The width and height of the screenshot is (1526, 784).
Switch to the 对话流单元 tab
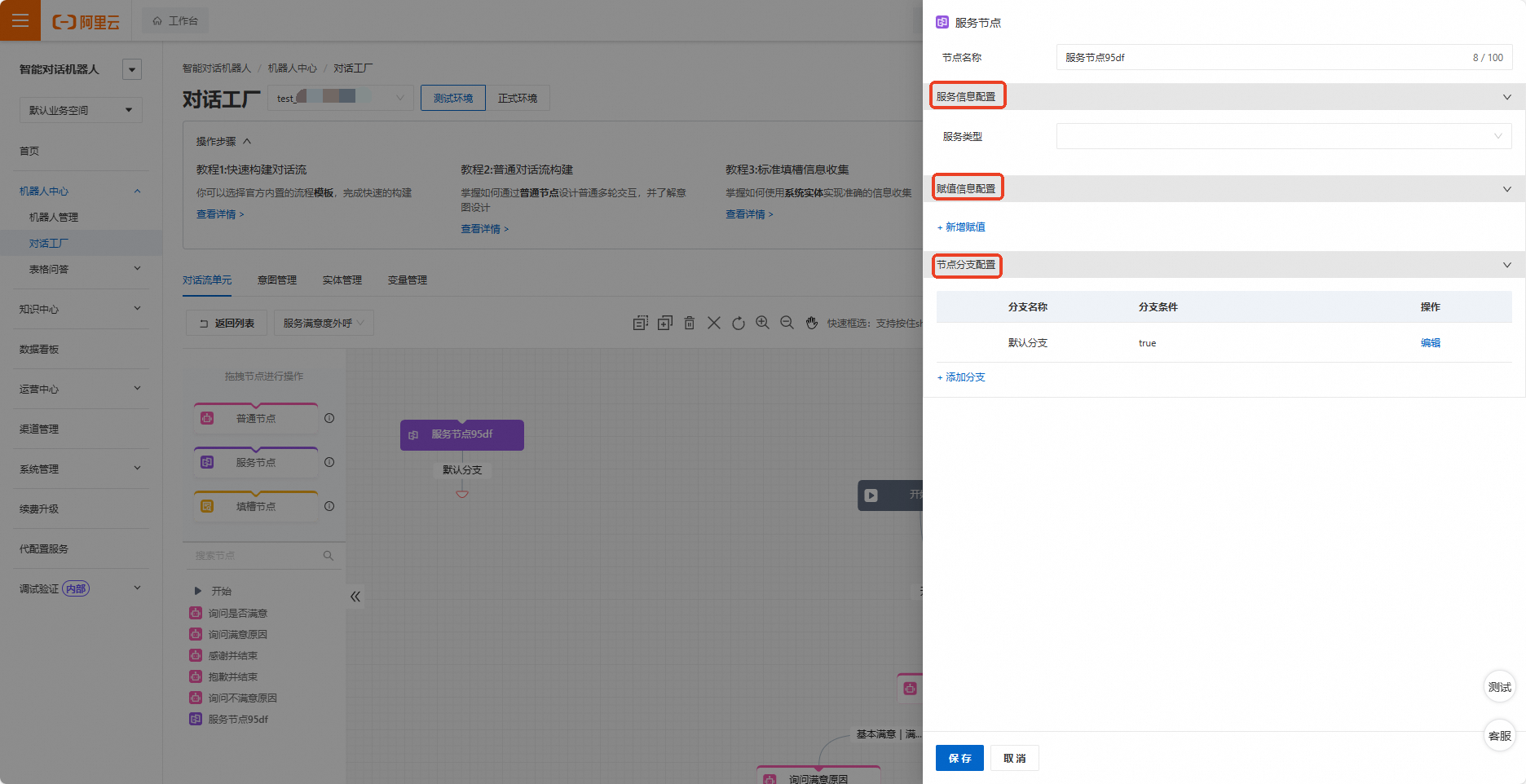pyautogui.click(x=207, y=280)
